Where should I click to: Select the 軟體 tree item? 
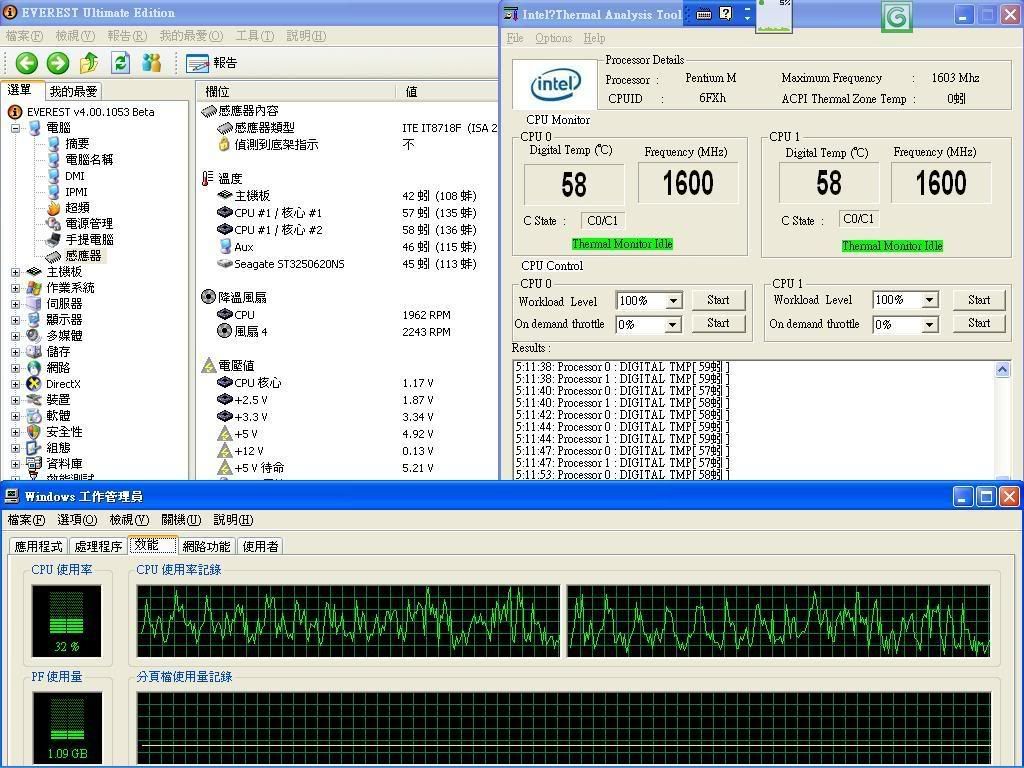[x=58, y=416]
